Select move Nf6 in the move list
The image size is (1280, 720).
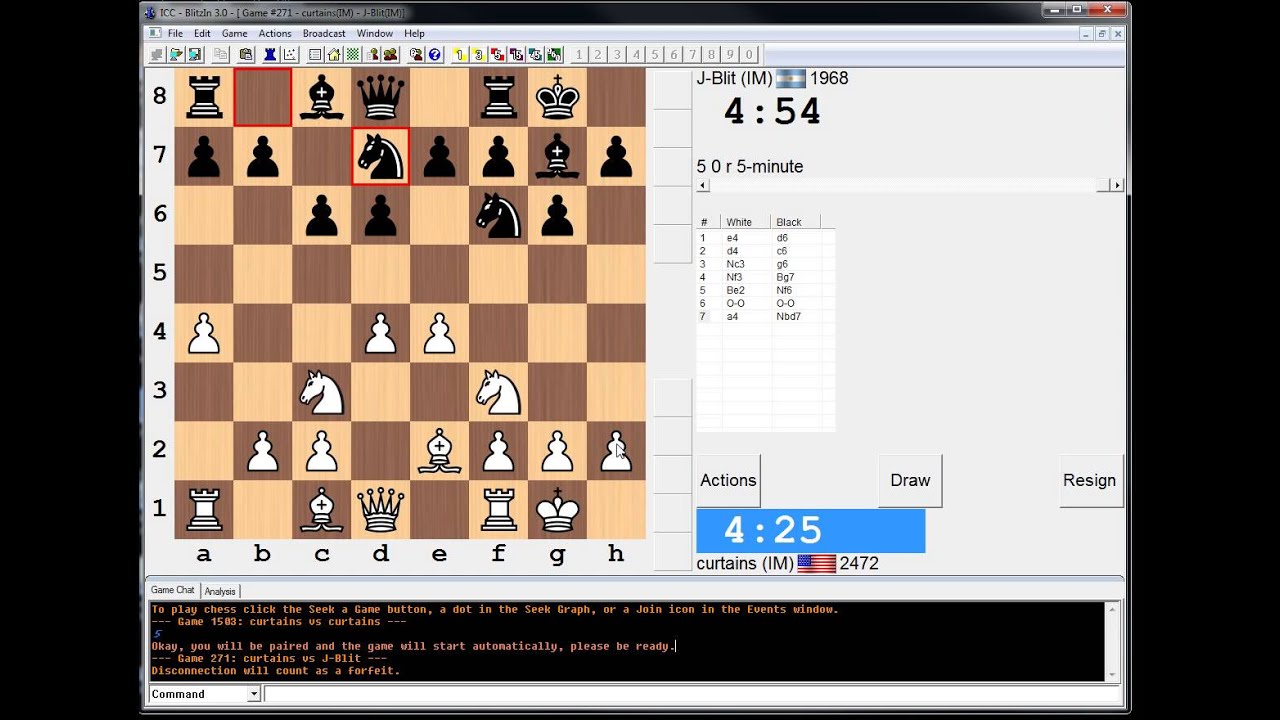(784, 290)
